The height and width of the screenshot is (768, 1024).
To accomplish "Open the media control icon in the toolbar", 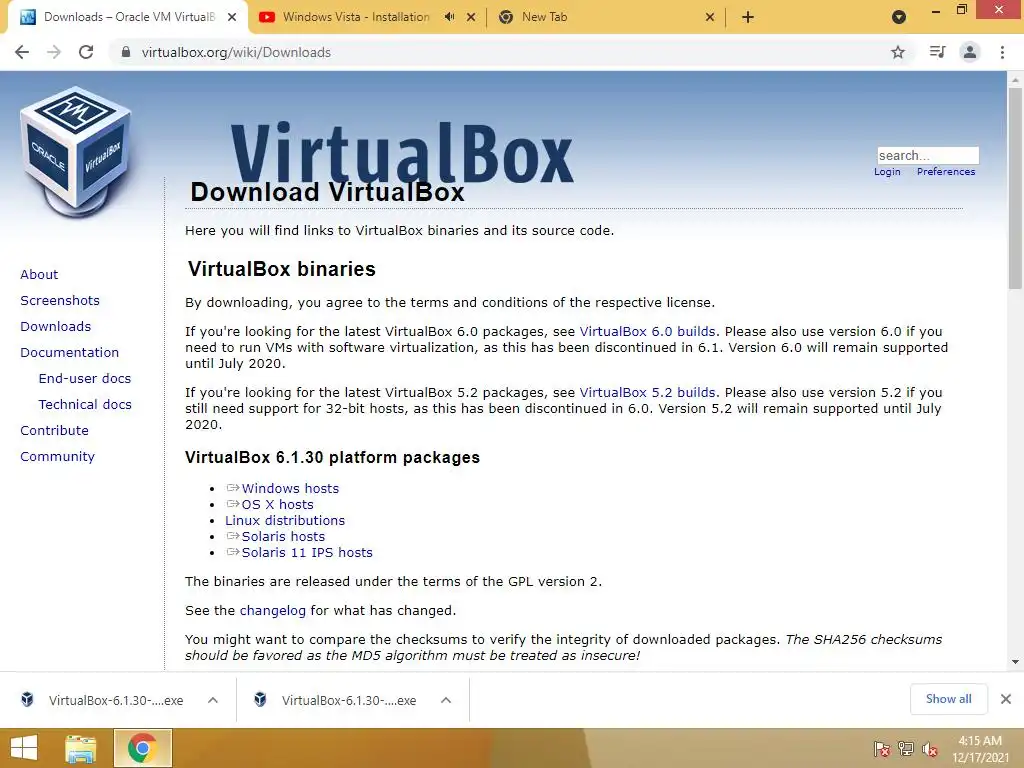I will pos(937,52).
